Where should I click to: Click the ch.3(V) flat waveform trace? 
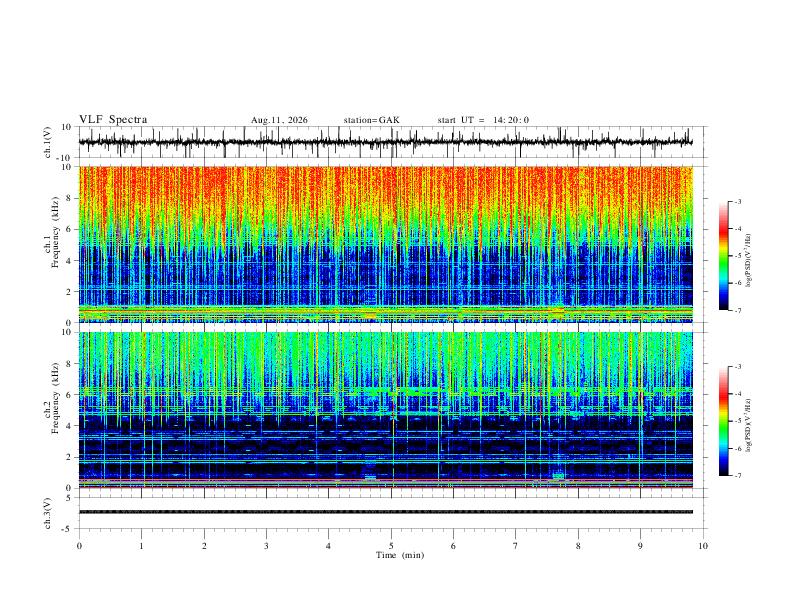coord(386,512)
